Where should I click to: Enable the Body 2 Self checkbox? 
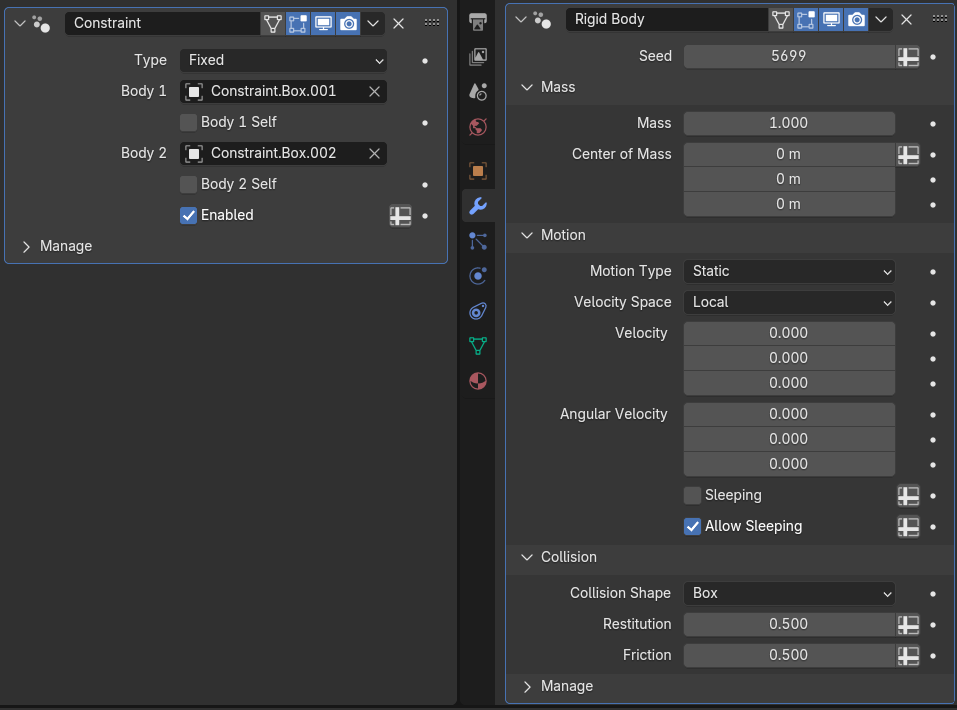click(x=189, y=185)
